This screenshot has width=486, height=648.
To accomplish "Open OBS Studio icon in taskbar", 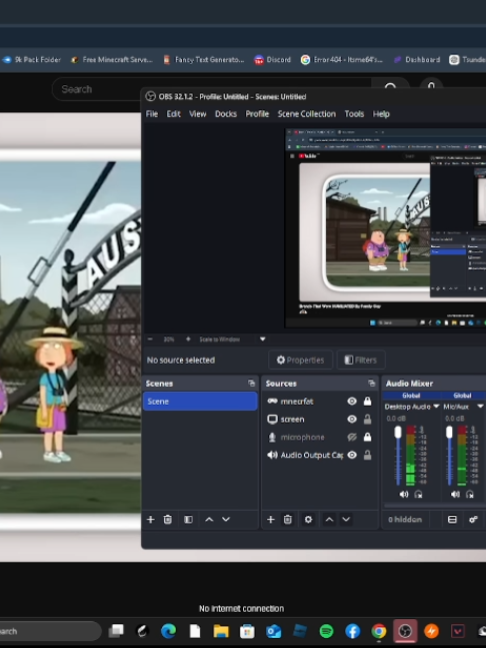I will click(405, 631).
